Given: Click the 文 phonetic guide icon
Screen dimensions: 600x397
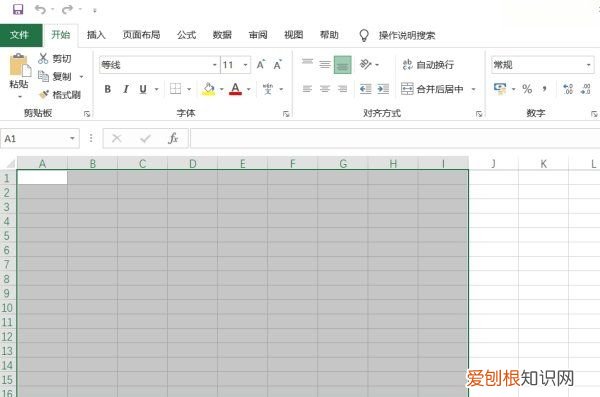Looking at the screenshot, I should tap(267, 89).
